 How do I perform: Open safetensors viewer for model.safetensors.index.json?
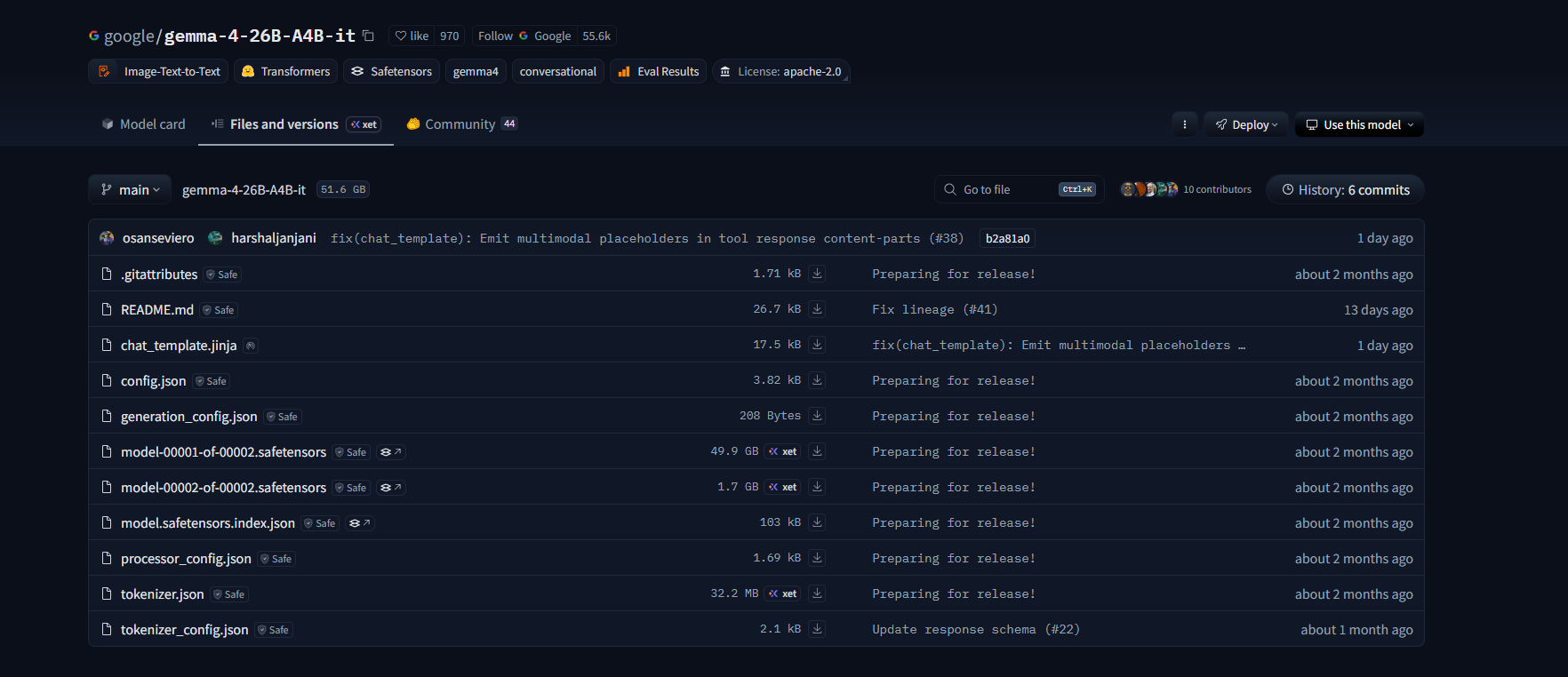(360, 523)
